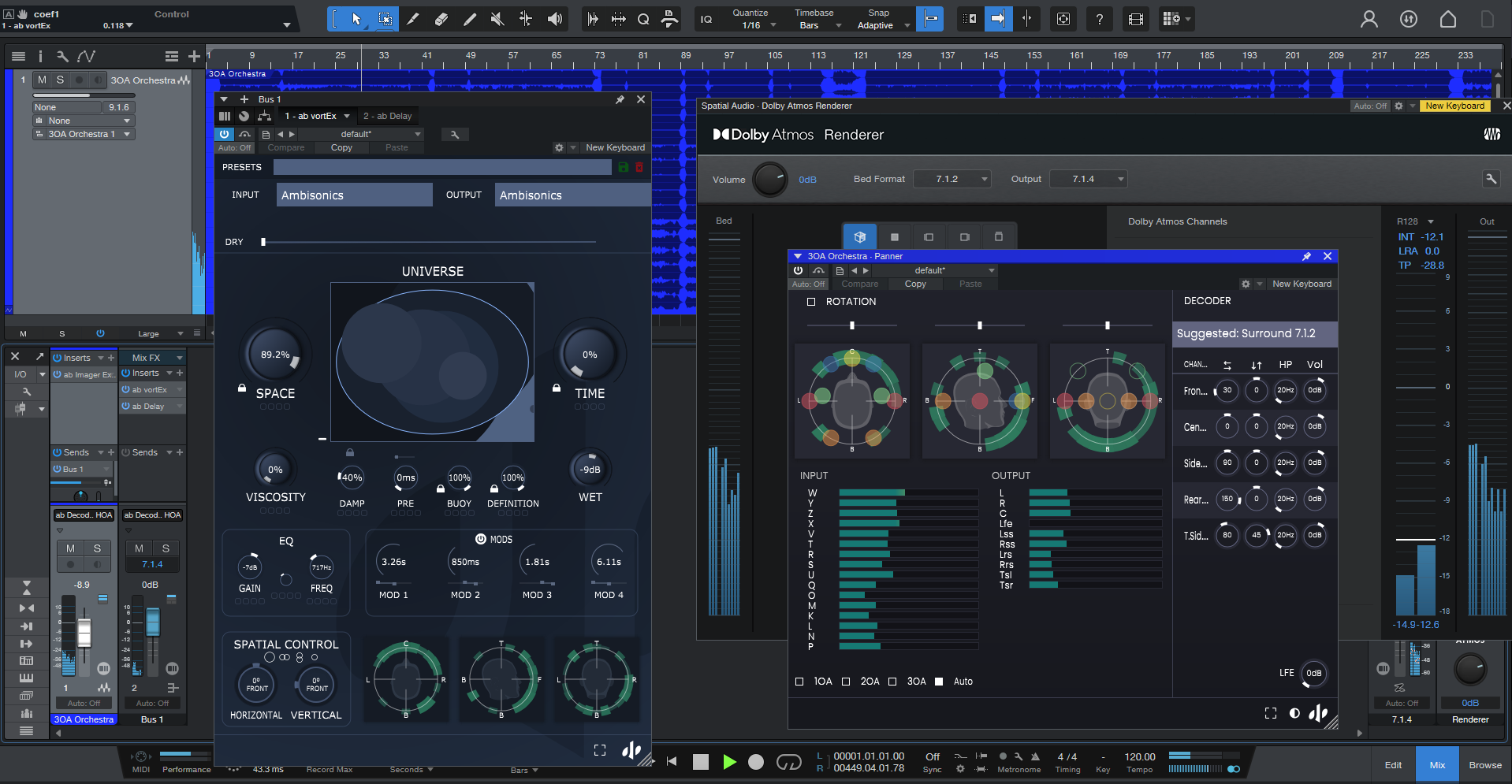Viewport: 1512px width, 784px height.
Task: Select the Mute tool
Action: 497,19
